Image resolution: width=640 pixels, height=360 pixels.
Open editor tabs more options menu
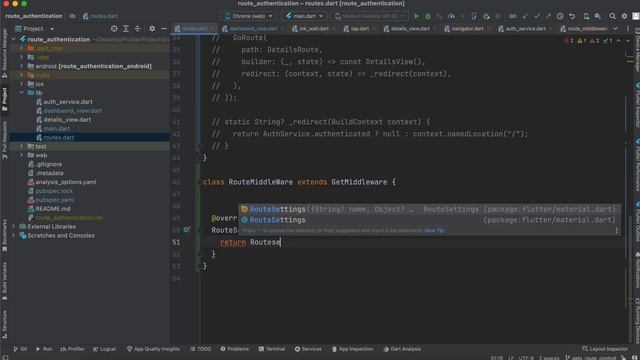(628, 29)
